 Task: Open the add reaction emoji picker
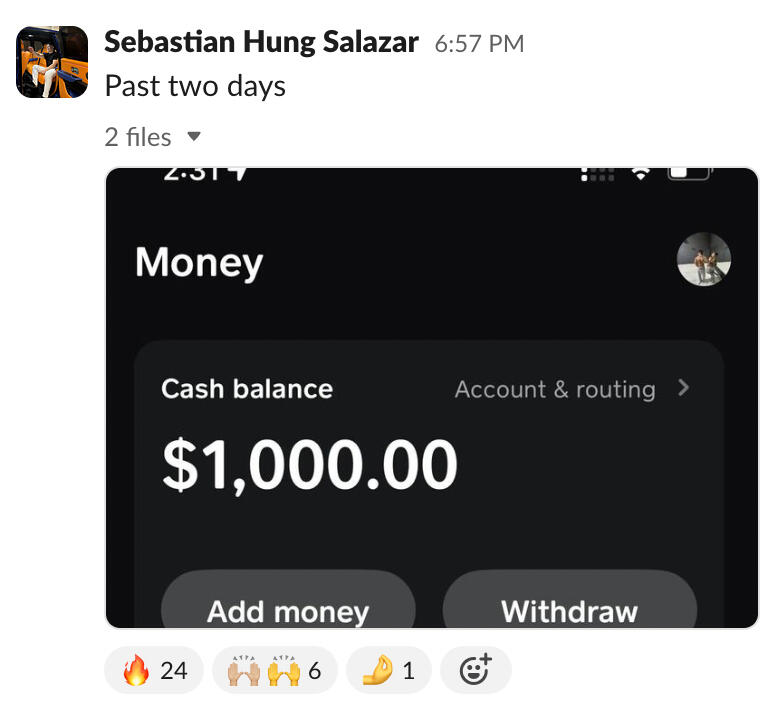(x=476, y=670)
